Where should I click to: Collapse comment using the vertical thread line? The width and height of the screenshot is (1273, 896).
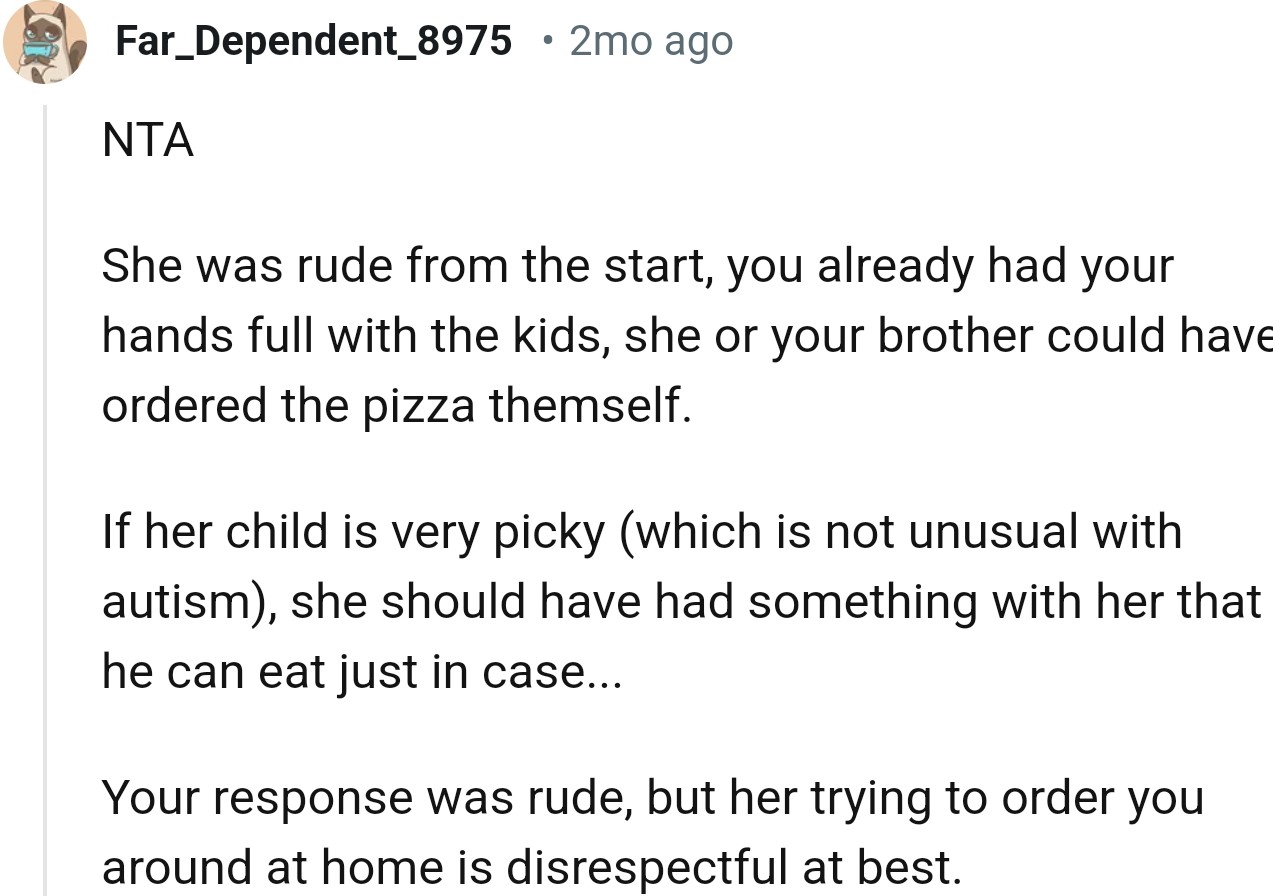pos(44,500)
